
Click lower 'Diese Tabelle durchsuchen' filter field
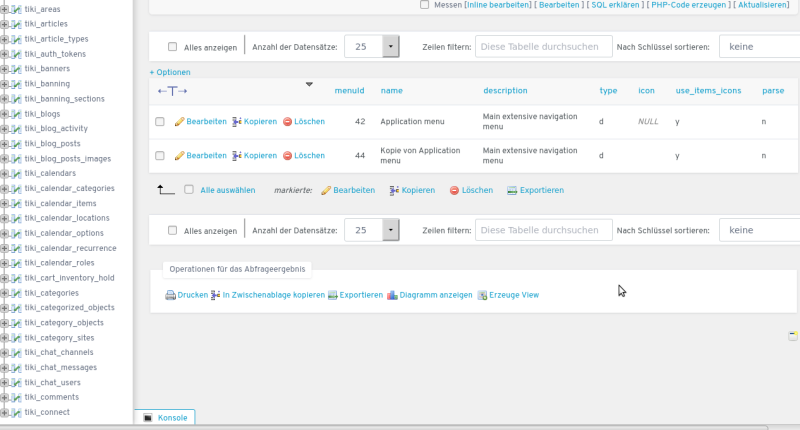click(x=544, y=230)
